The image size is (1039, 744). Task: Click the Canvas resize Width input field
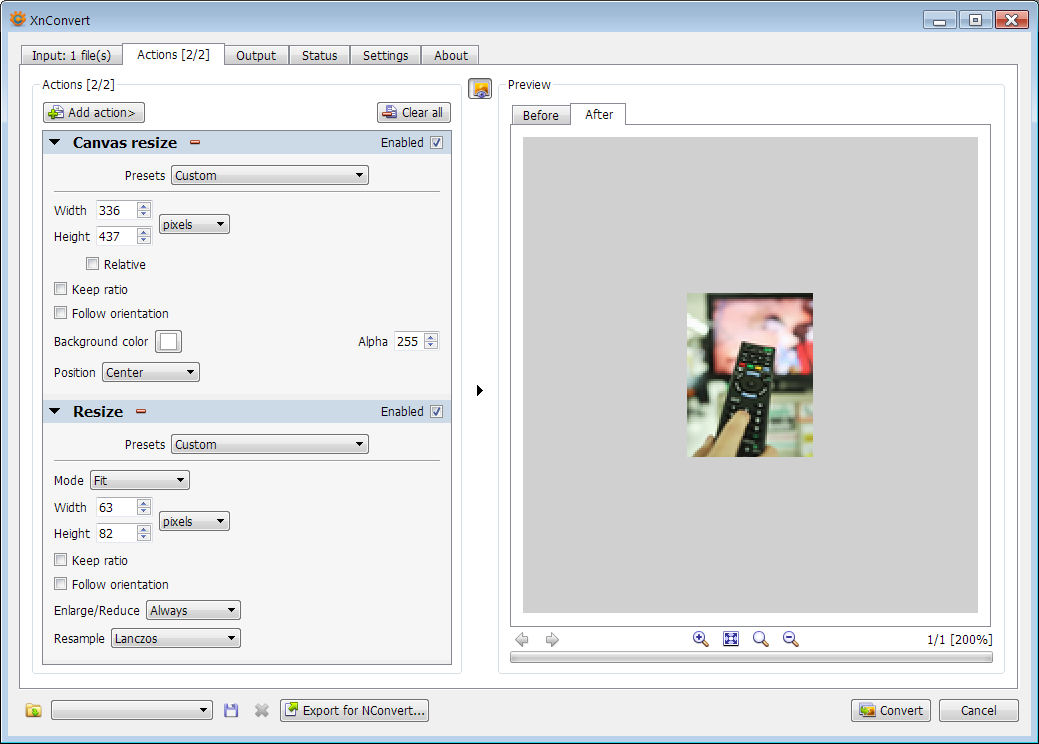click(x=115, y=211)
